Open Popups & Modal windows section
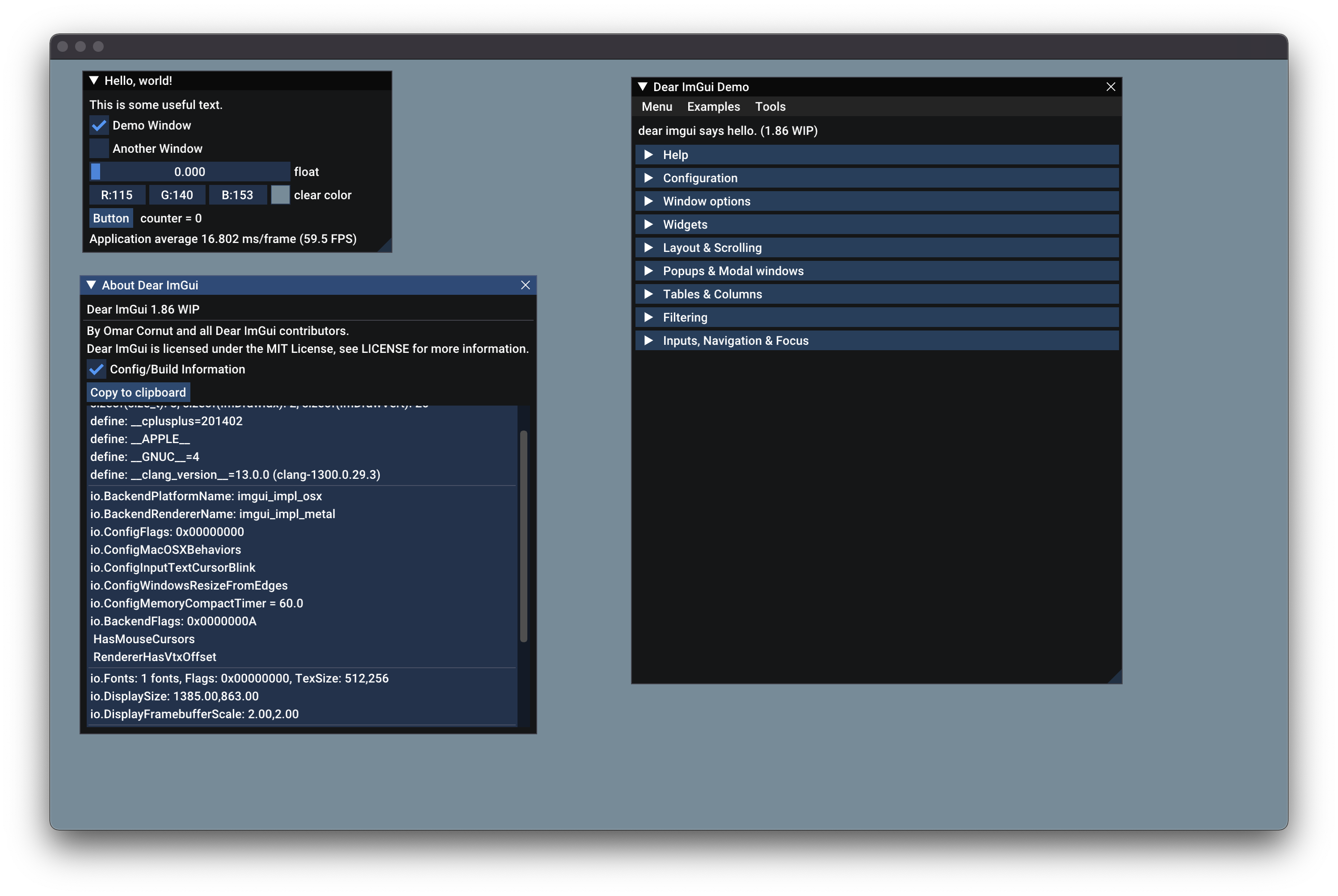1338x896 pixels. pyautogui.click(x=733, y=271)
